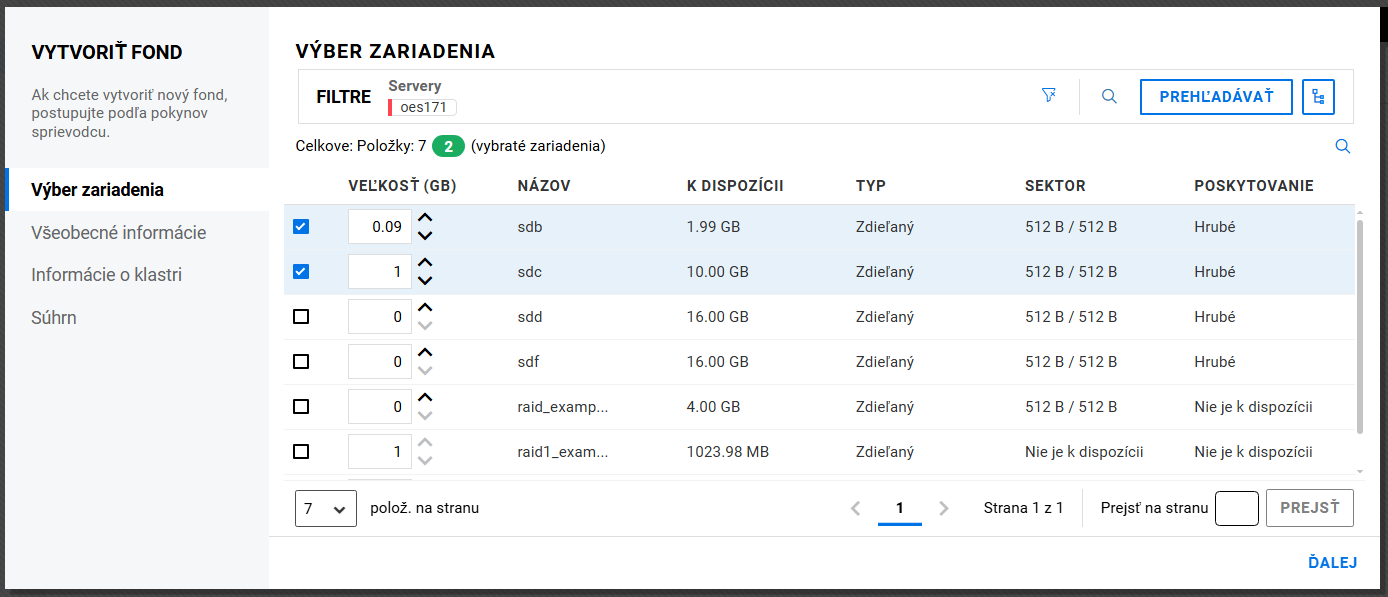Go to previous page arrow
Viewport: 1388px width, 597px height.
855,508
